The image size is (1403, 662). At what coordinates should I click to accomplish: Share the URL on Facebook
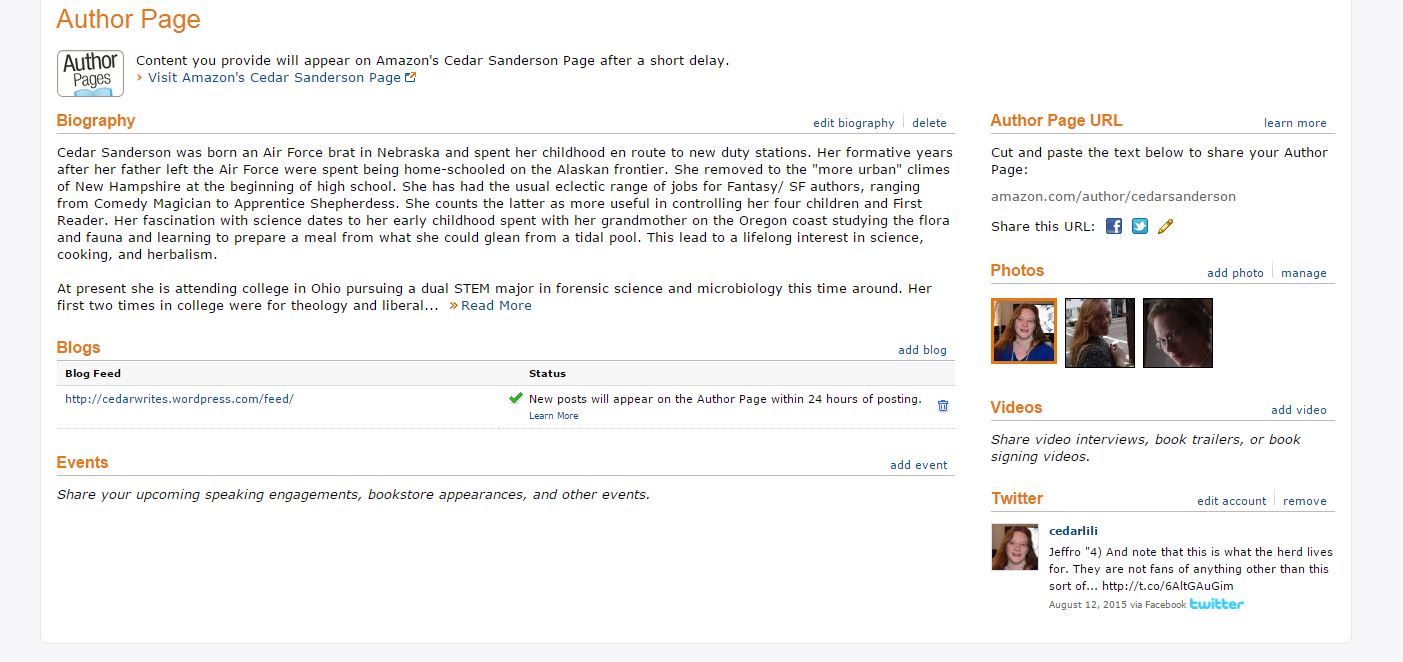pos(1114,226)
